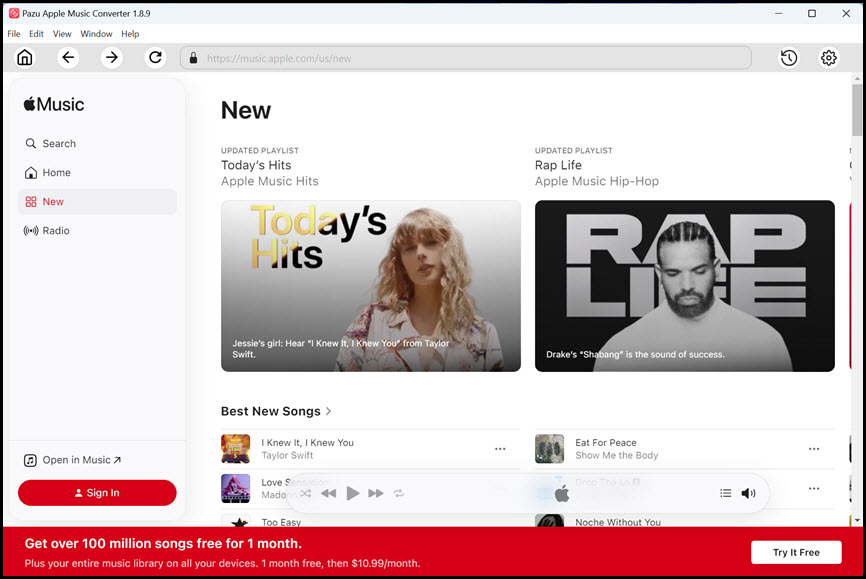Click the URL address bar field
The width and height of the screenshot is (866, 579).
[466, 58]
